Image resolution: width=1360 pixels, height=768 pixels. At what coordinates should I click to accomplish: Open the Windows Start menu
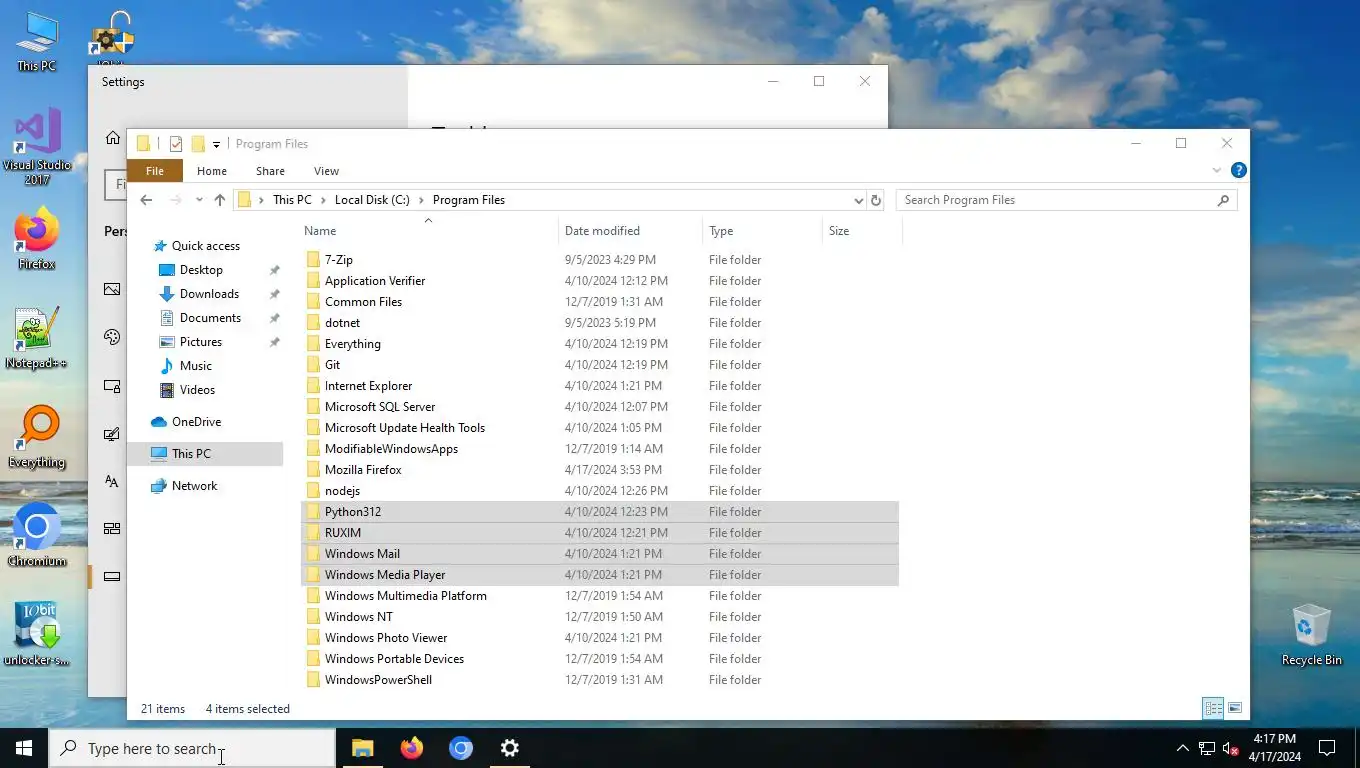click(x=24, y=748)
